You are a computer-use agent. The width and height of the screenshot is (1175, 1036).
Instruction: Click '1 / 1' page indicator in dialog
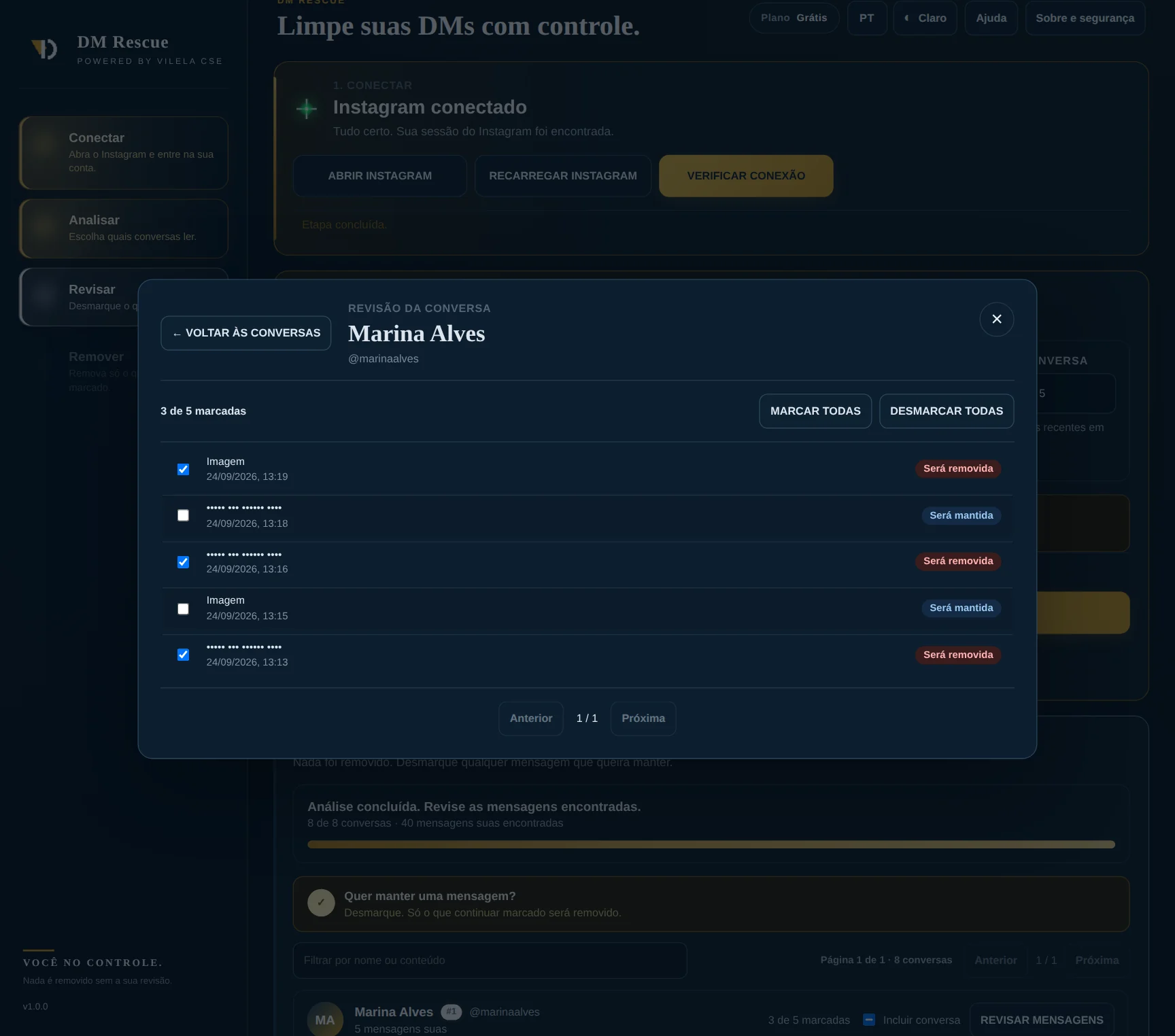click(x=587, y=719)
